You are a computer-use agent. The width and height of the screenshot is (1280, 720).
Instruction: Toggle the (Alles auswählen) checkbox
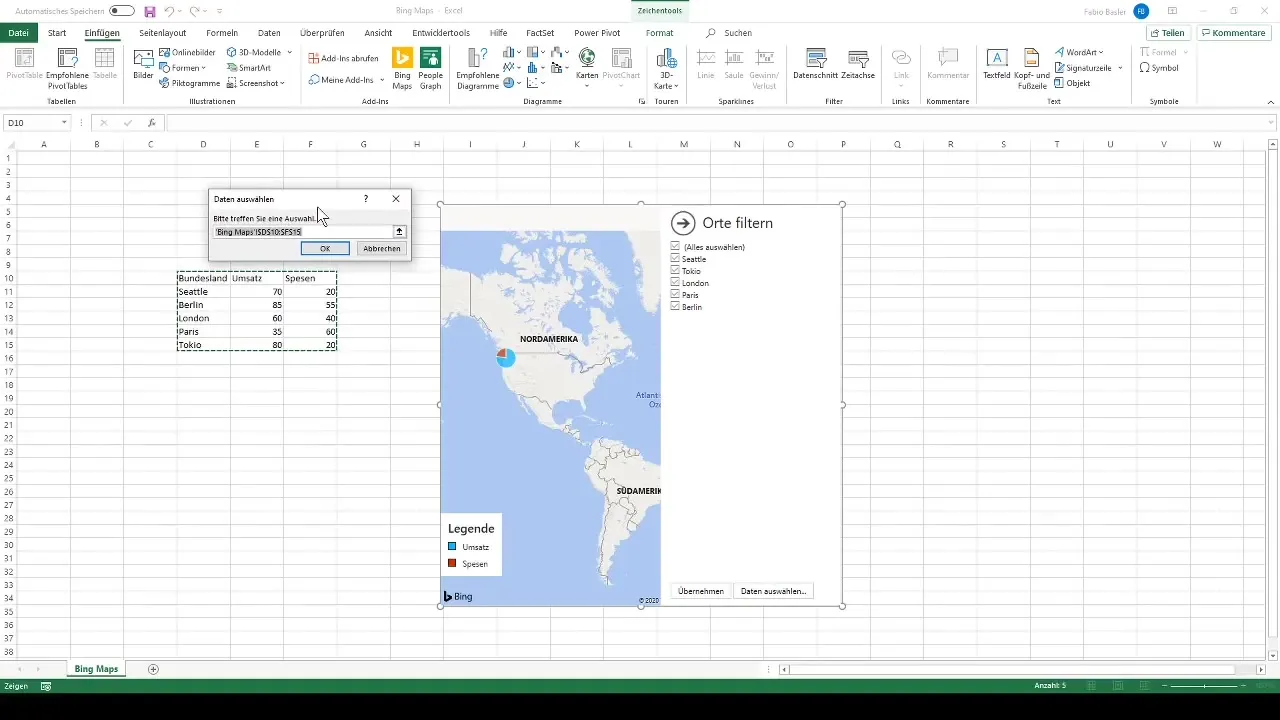pos(676,246)
